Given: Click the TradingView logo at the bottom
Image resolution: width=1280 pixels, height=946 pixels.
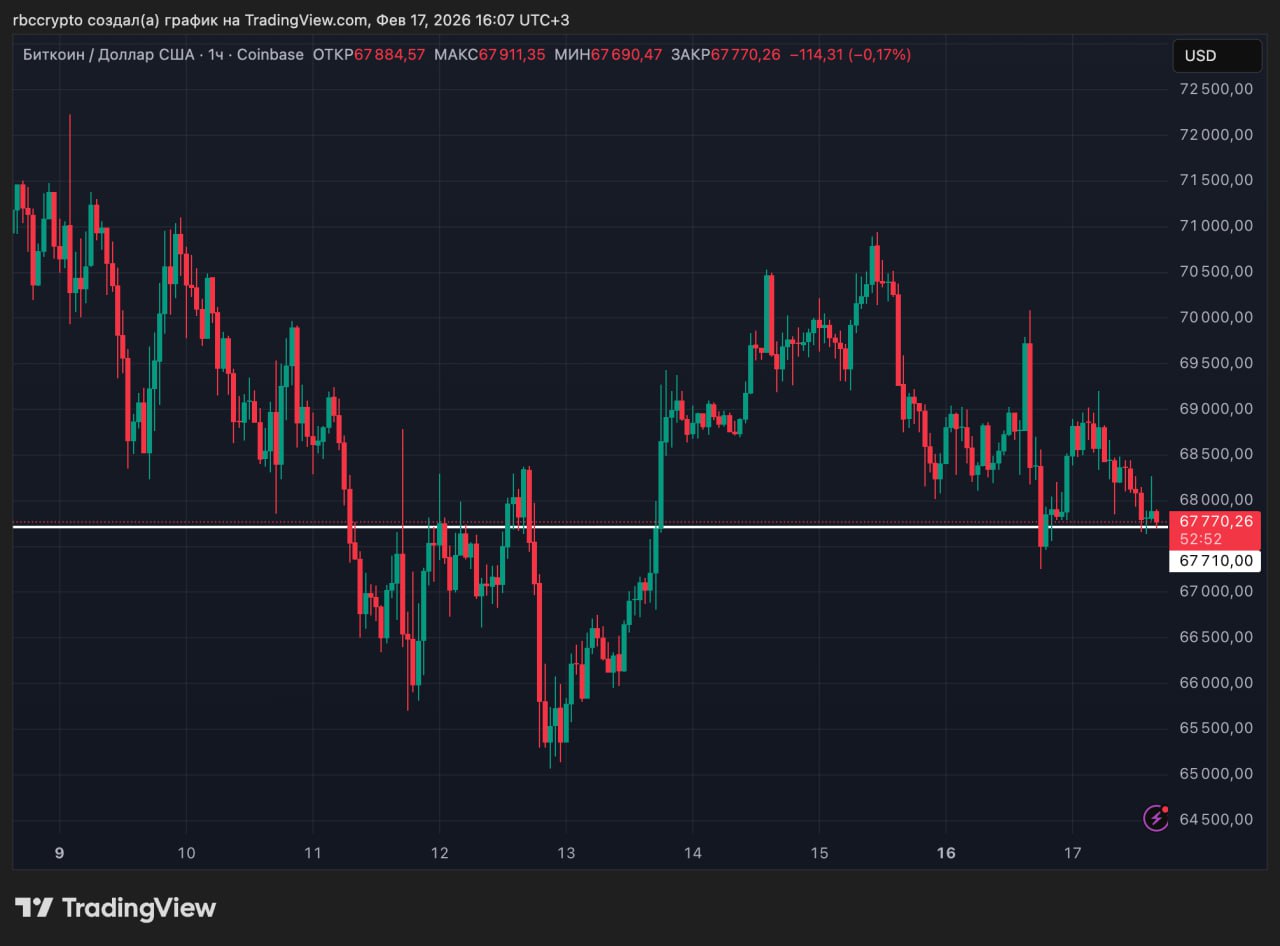Looking at the screenshot, I should point(115,908).
